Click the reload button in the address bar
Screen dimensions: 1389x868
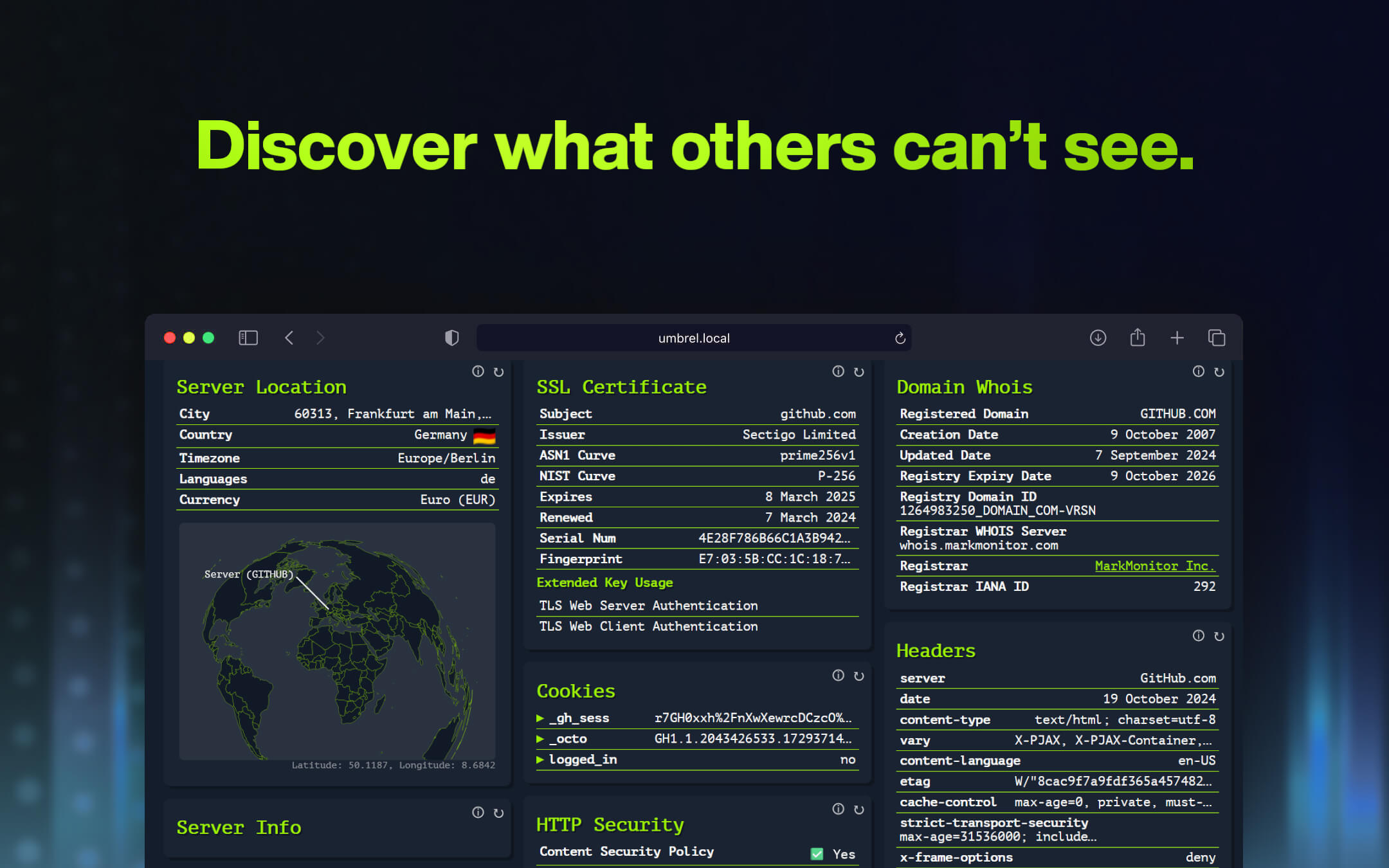[899, 338]
